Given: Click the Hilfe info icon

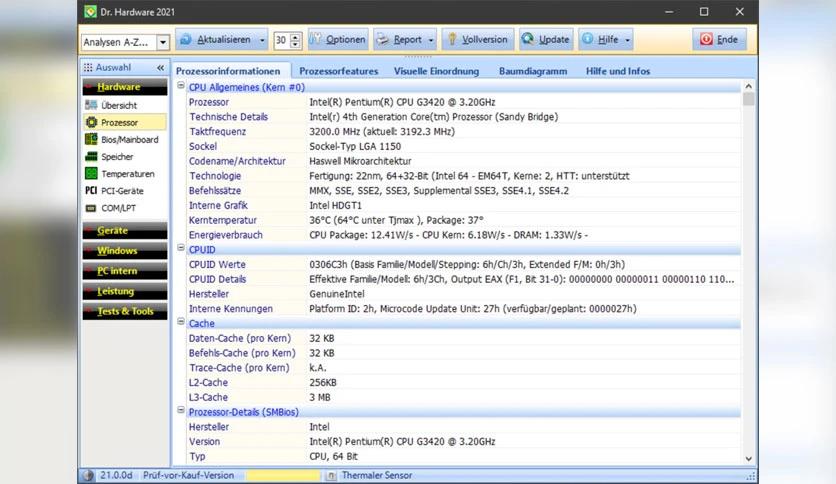Looking at the screenshot, I should (x=588, y=39).
